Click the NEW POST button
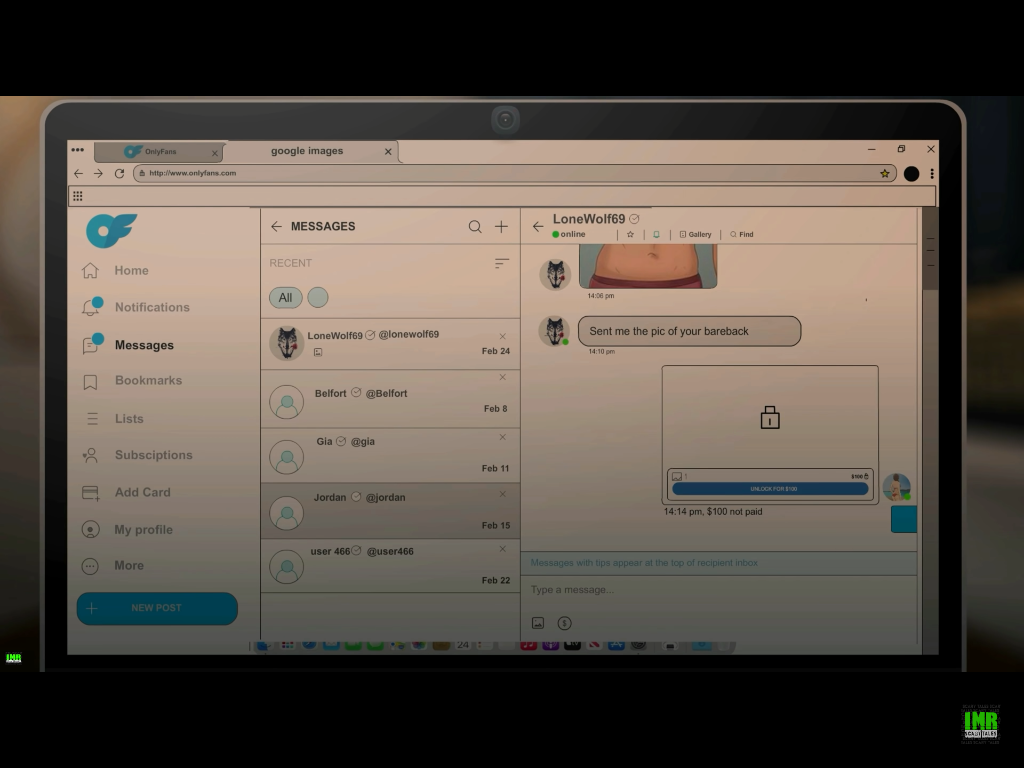 pyautogui.click(x=157, y=608)
